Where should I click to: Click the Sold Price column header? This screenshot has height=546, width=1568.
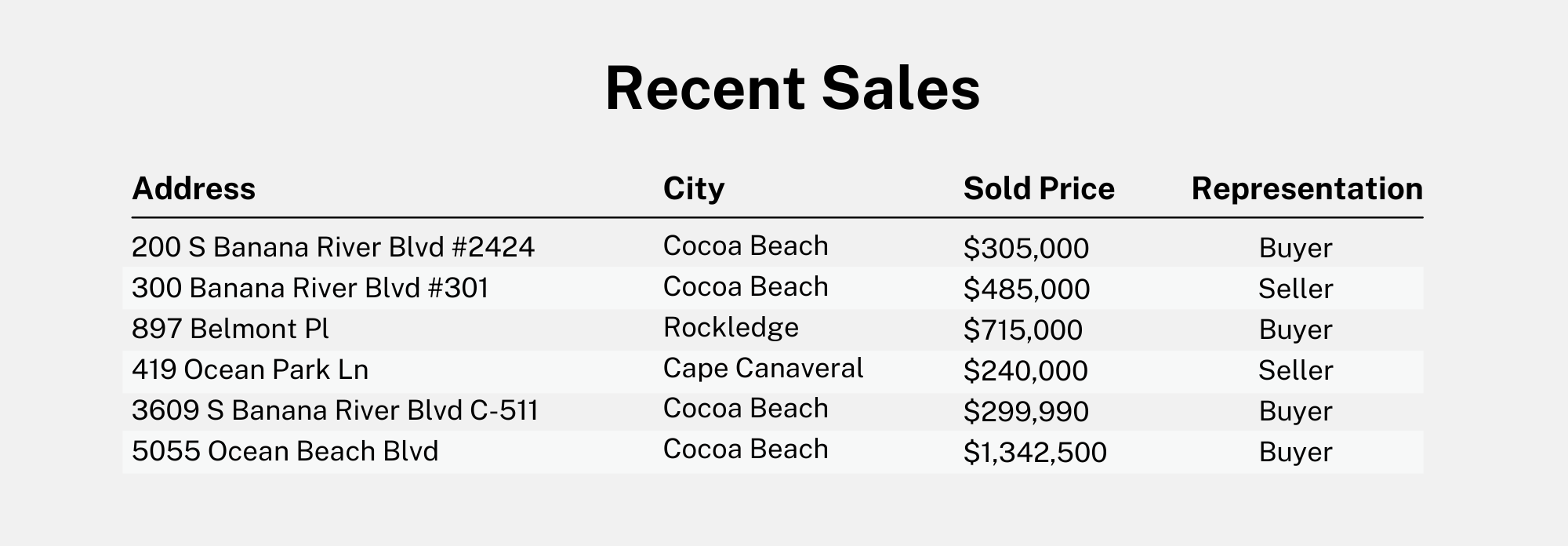(x=1039, y=189)
